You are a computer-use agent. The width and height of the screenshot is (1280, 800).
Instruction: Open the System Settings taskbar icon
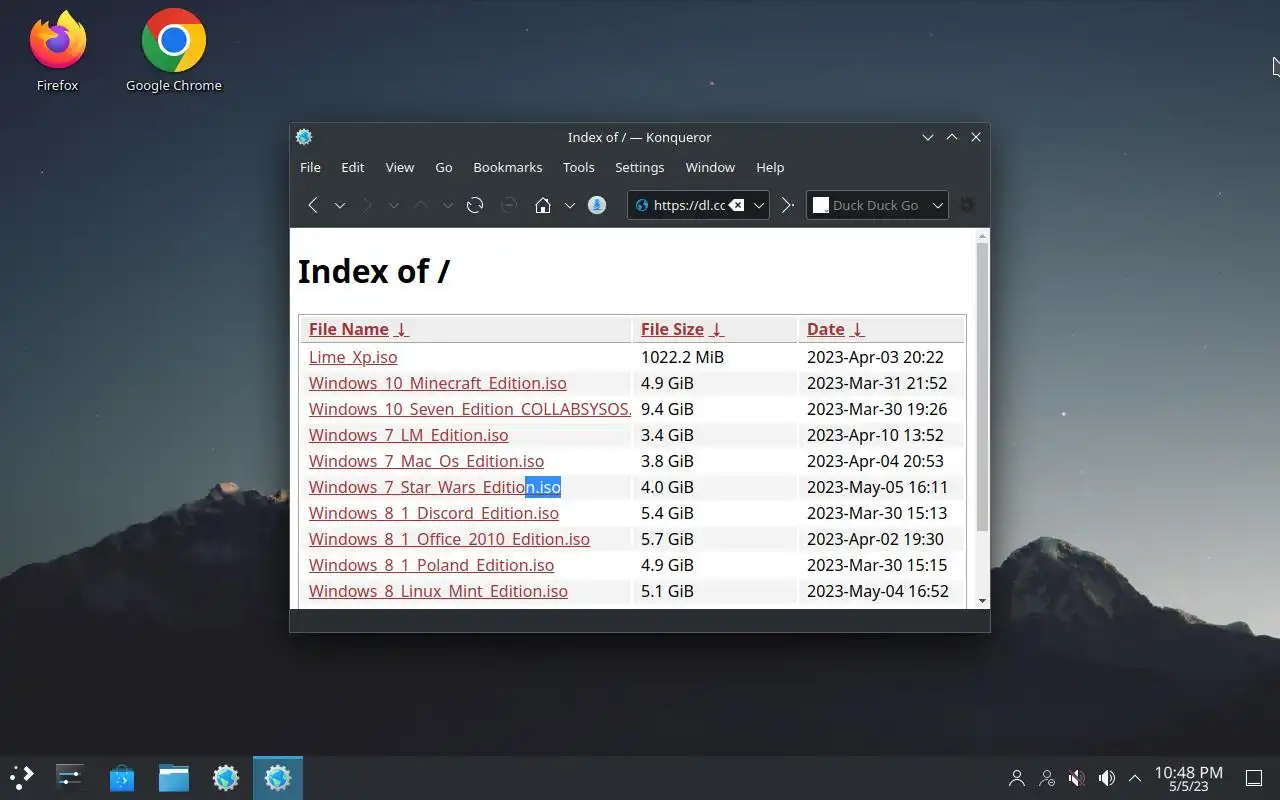(x=70, y=777)
